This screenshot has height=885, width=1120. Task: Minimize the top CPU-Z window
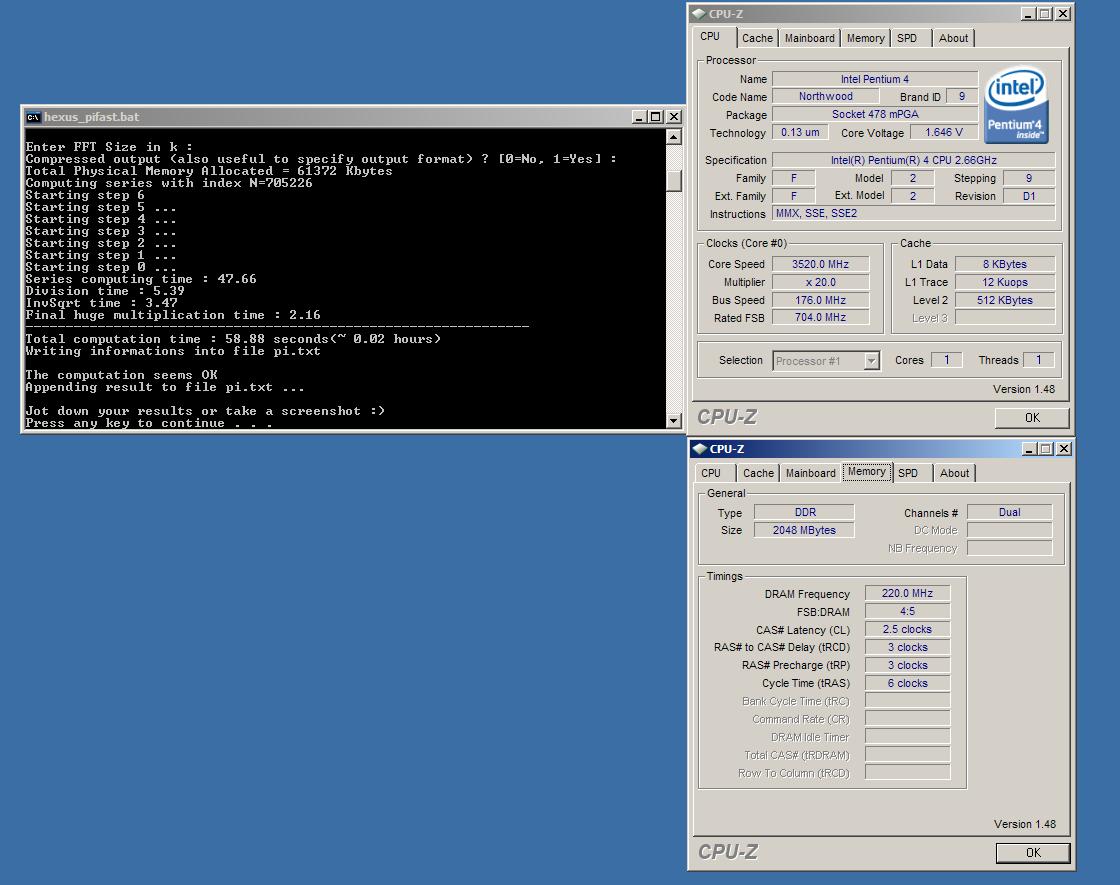(1028, 14)
